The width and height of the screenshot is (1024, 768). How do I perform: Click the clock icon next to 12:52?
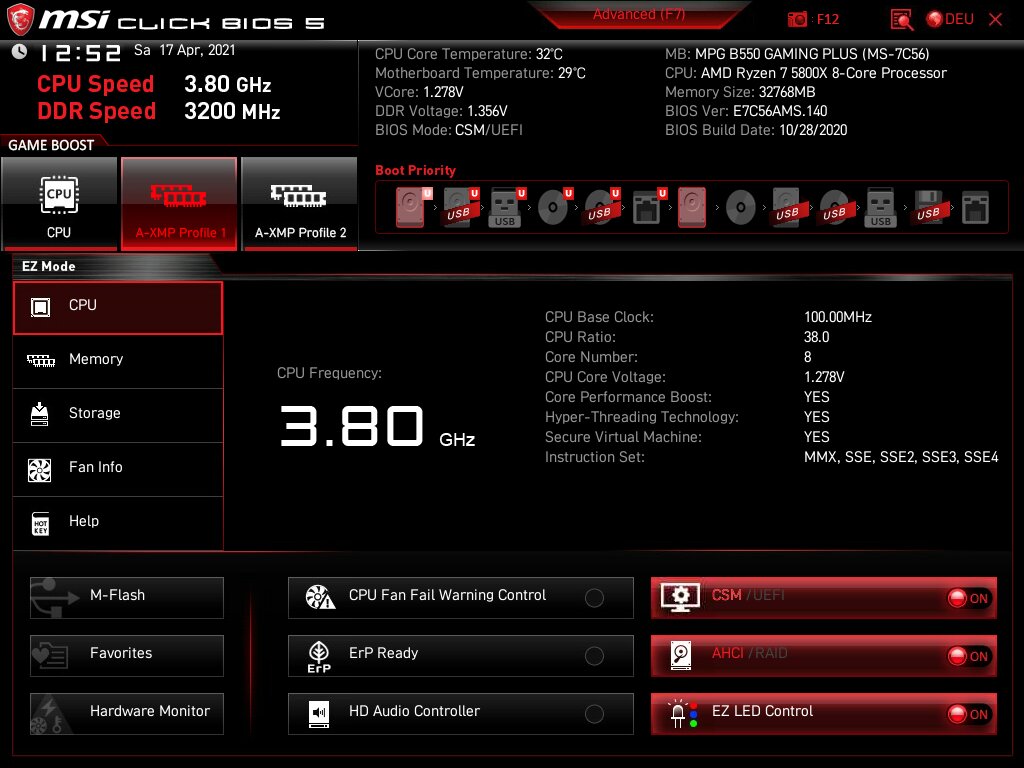tap(19, 51)
